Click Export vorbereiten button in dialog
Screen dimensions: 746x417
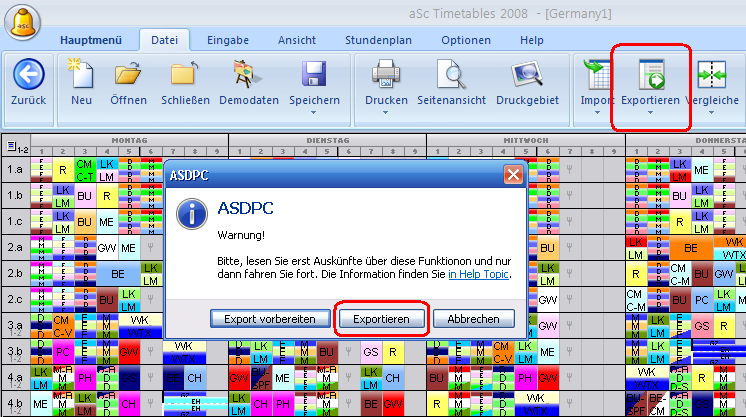[270, 319]
